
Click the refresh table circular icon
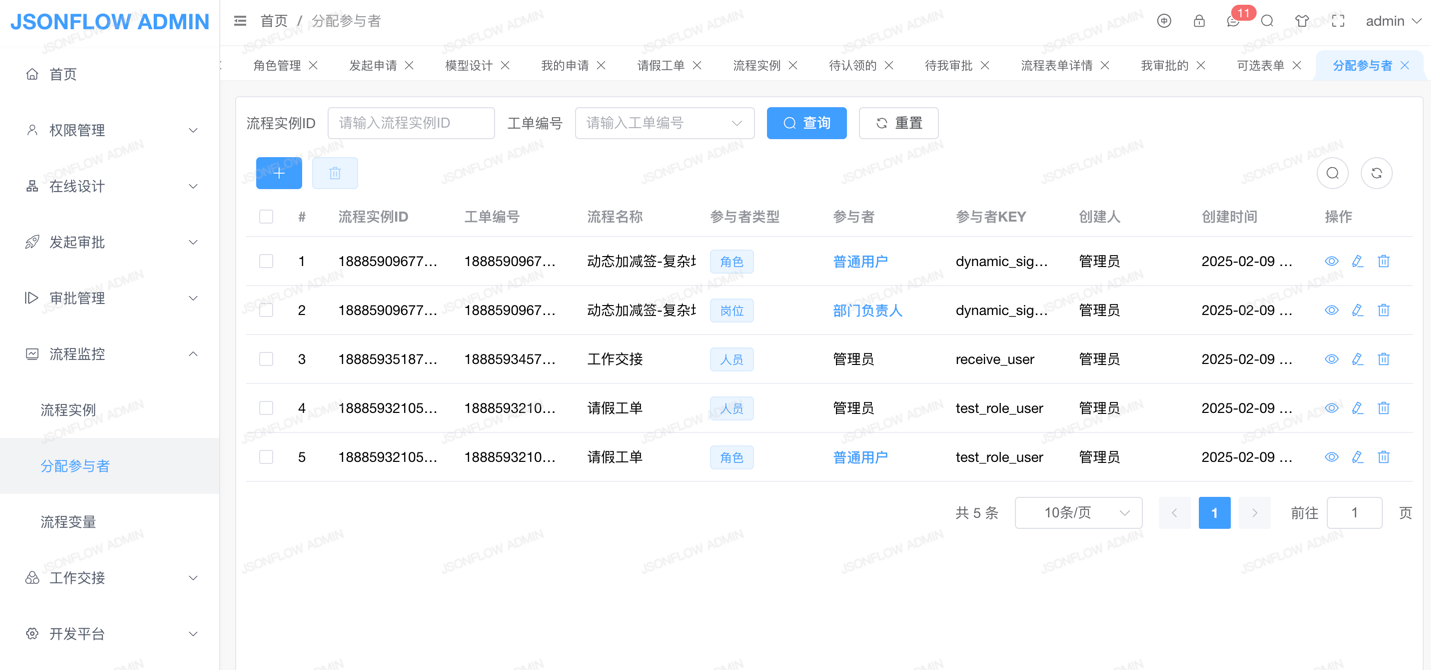pos(1376,173)
